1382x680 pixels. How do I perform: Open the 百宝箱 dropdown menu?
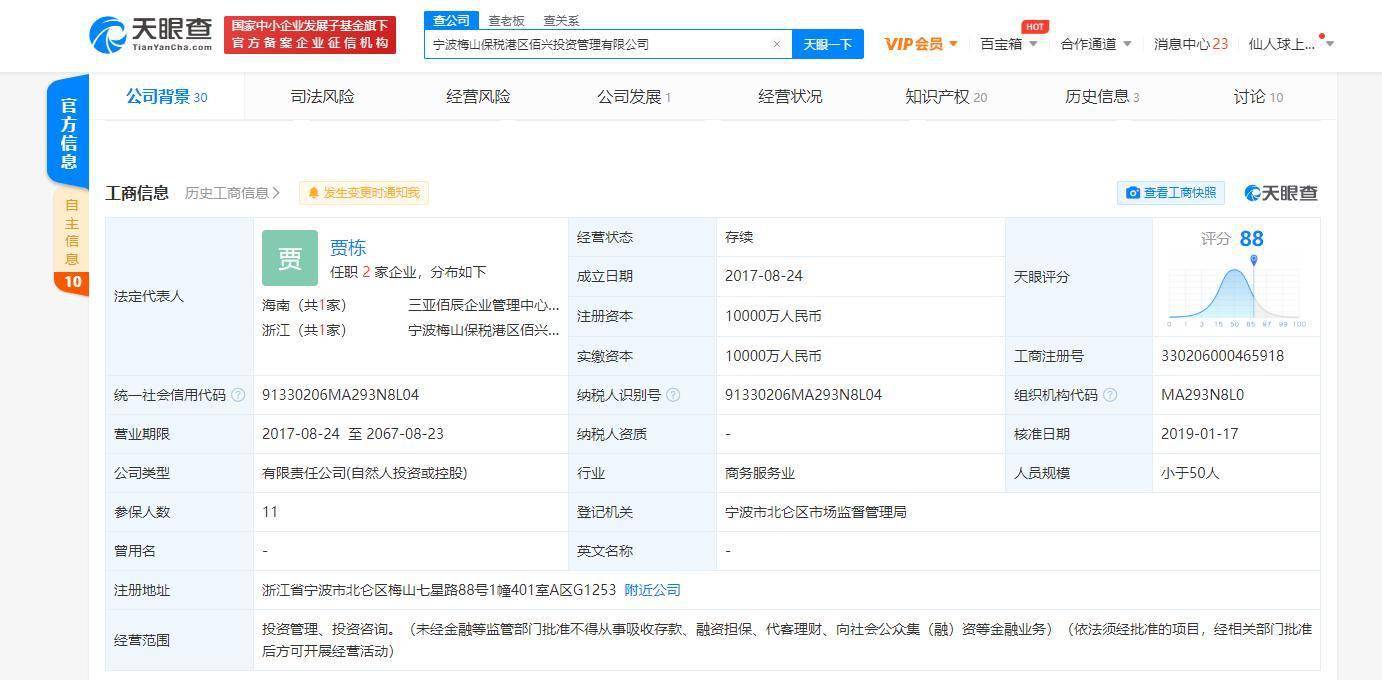click(x=1008, y=44)
